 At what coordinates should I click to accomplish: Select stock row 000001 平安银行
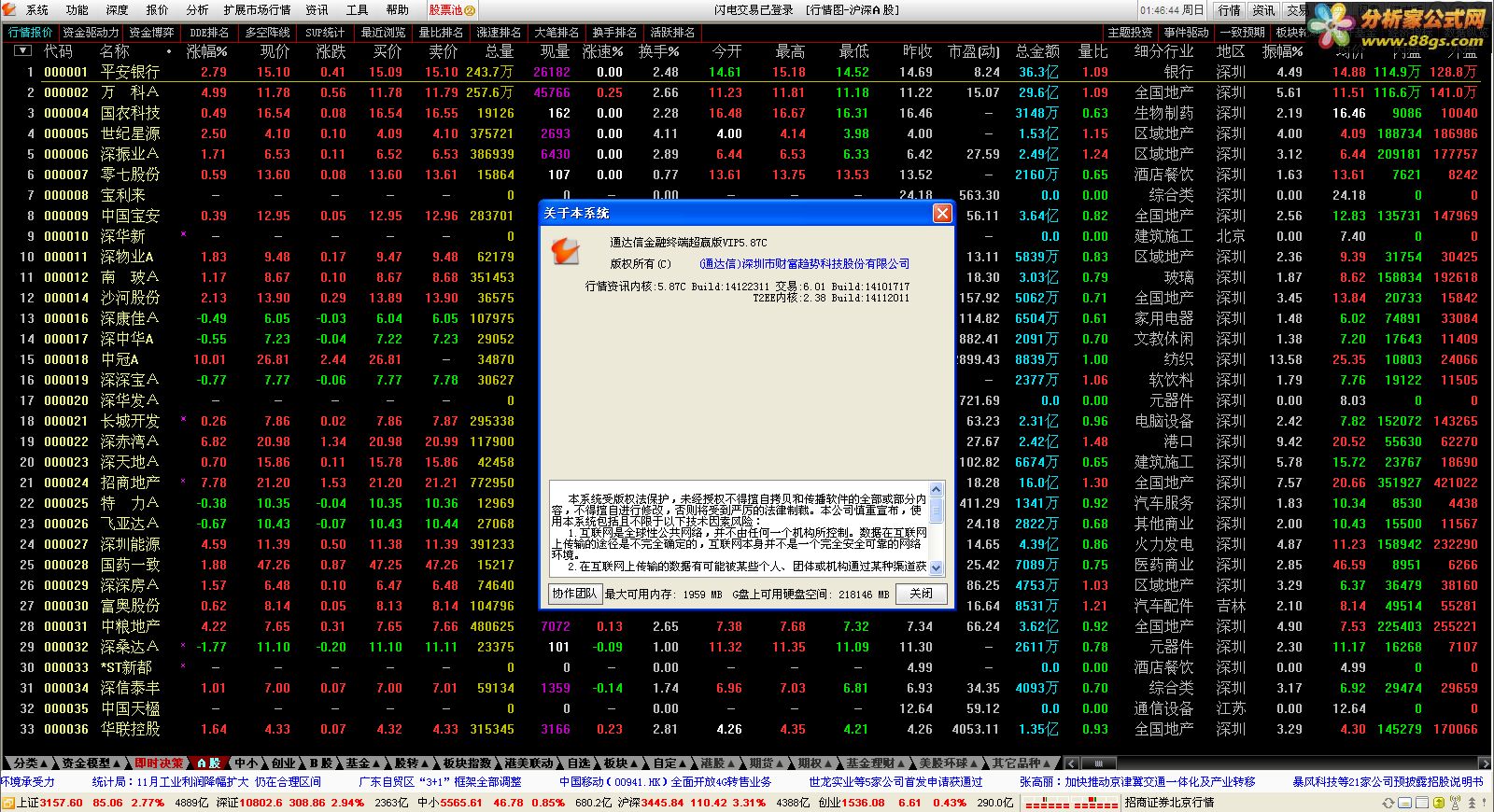[747, 72]
